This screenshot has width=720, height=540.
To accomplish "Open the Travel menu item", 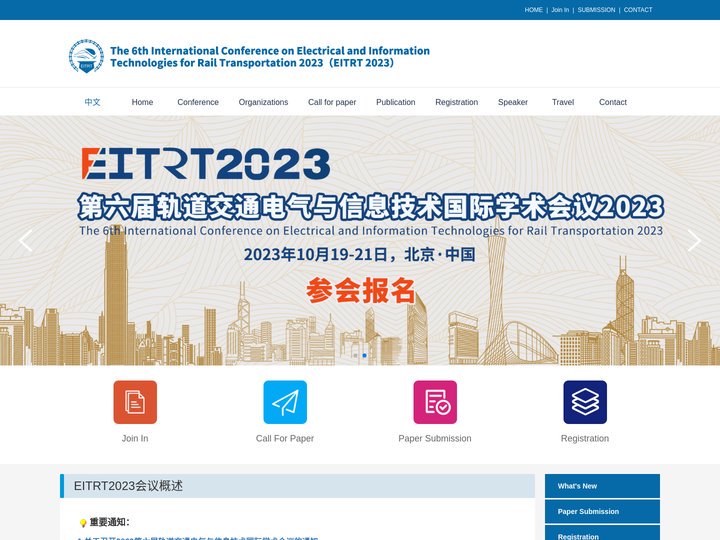I will tap(563, 102).
